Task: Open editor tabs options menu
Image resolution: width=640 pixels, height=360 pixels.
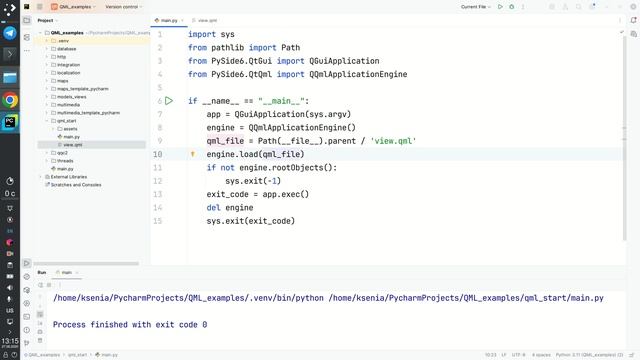Action: pos(620,20)
